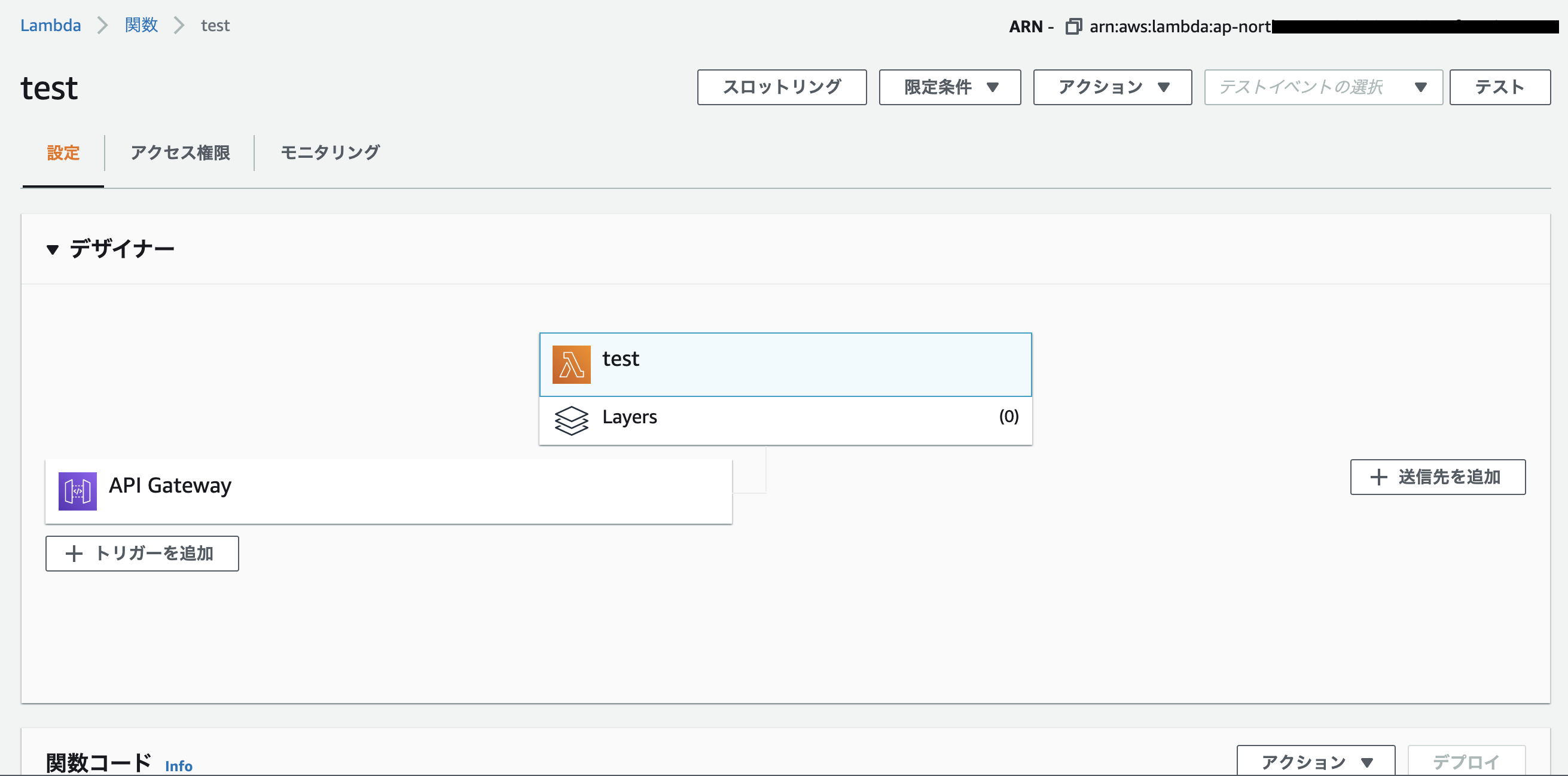
Task: Switch to the アクセス権限 tab
Action: click(x=179, y=153)
